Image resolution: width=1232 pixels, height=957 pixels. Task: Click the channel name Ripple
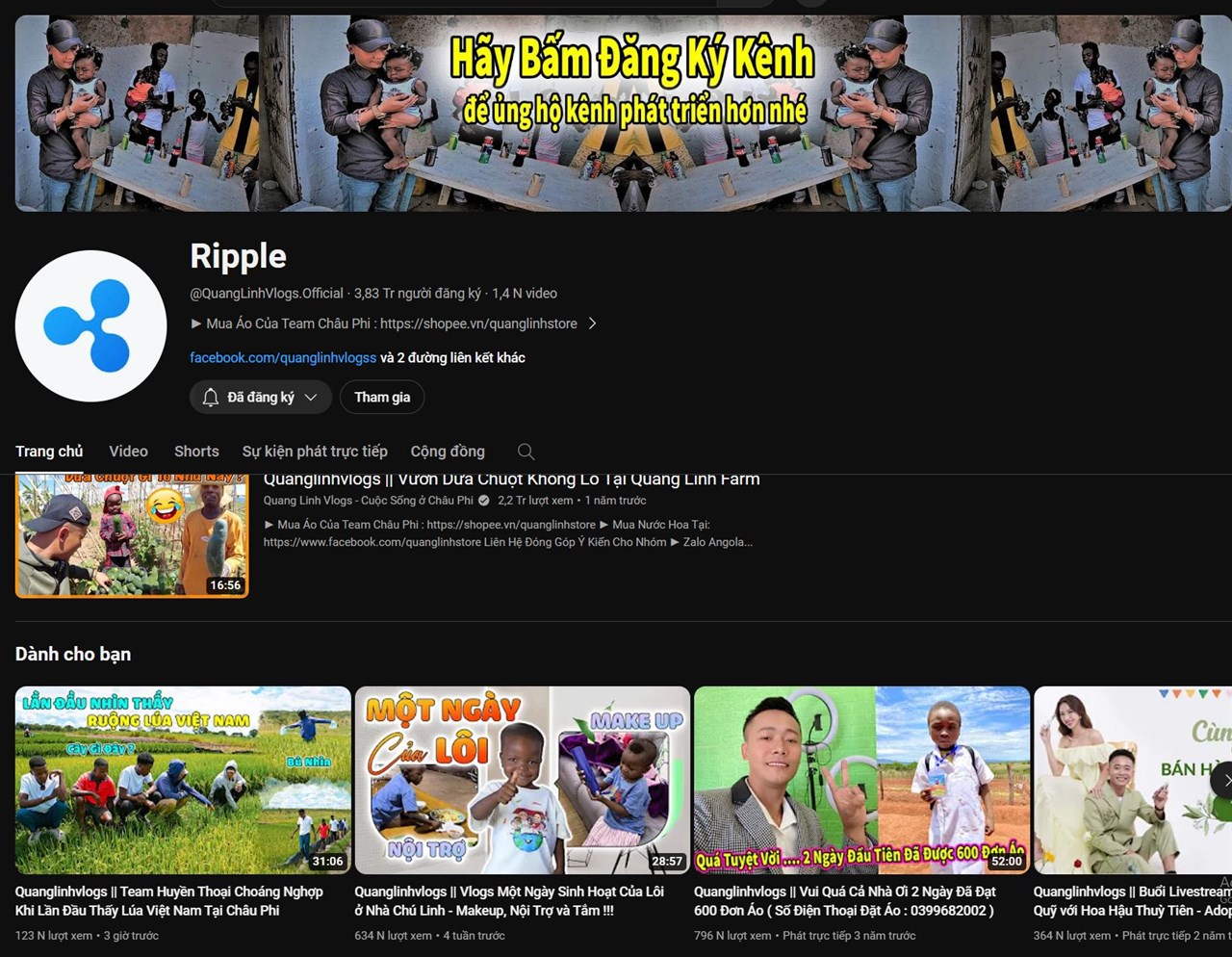(x=238, y=256)
